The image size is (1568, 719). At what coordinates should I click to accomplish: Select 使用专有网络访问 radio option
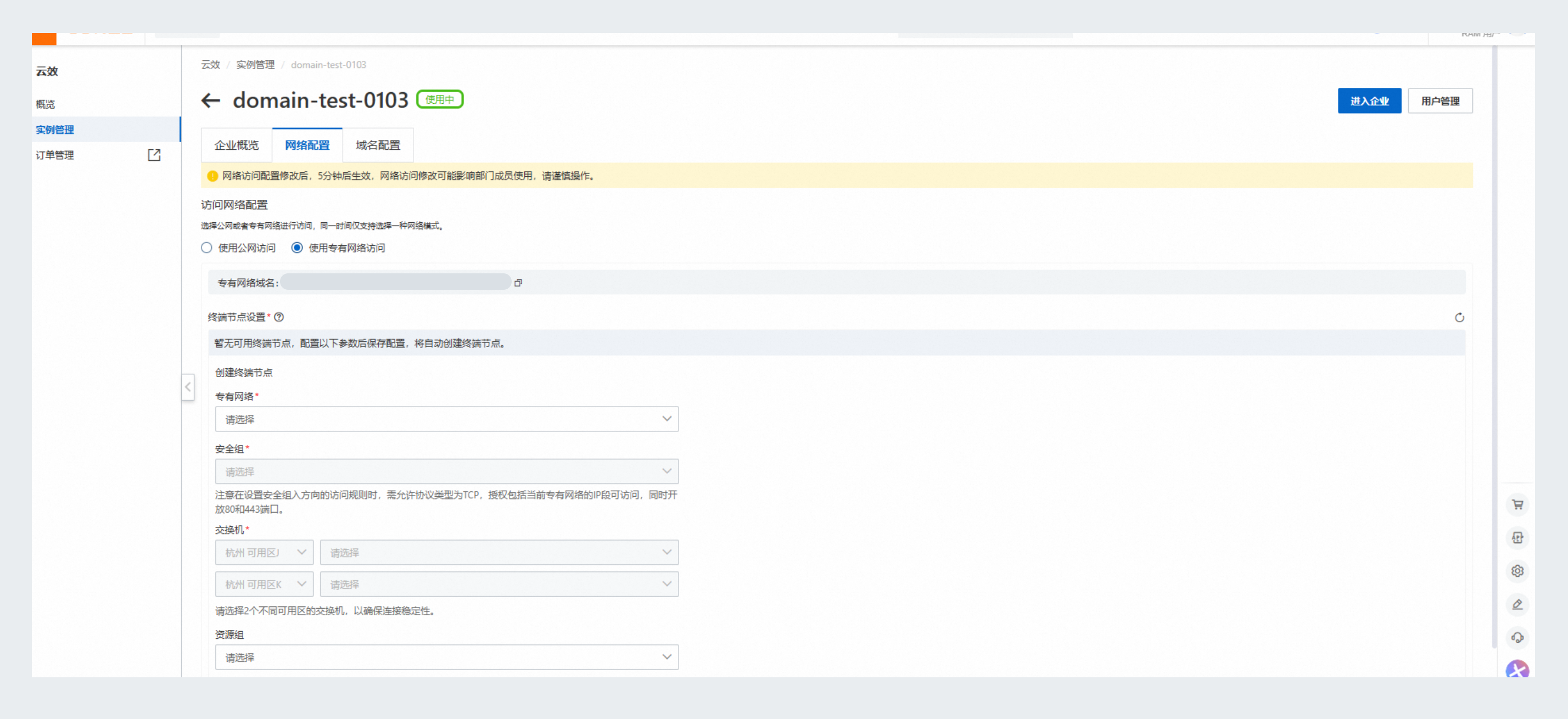point(297,248)
